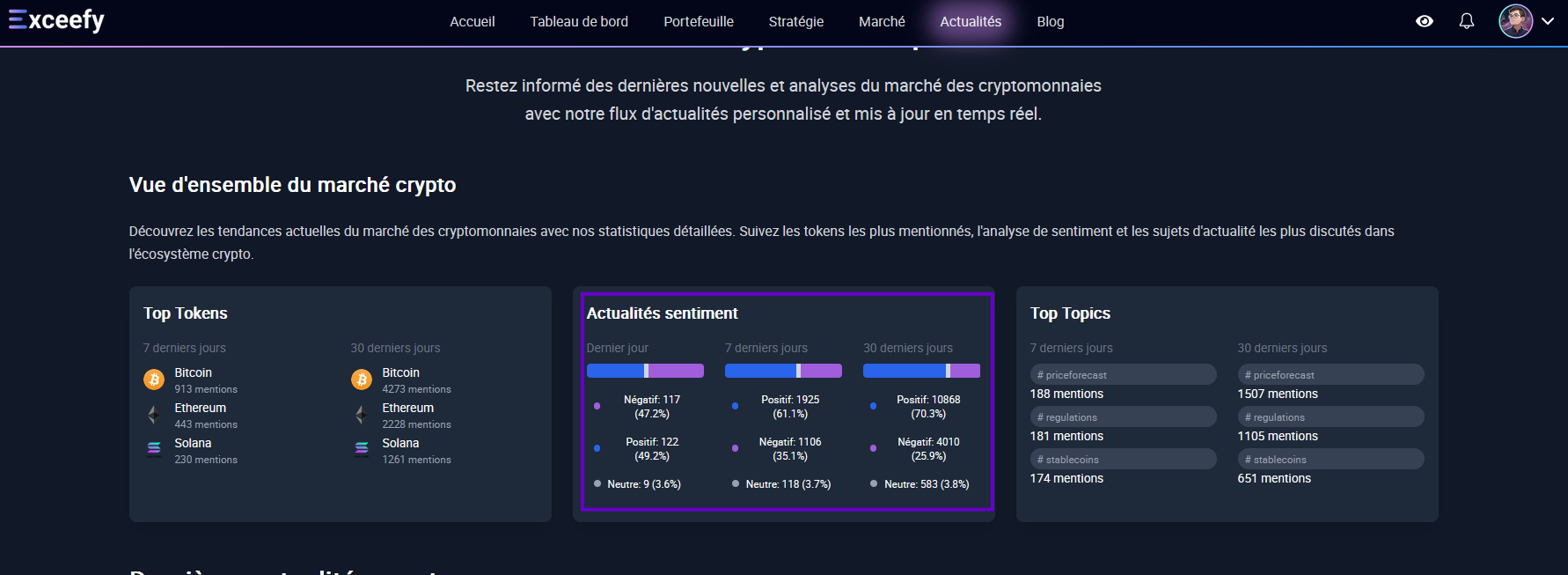Screen dimensions: 1568x575
Task: Click the Bitcoin icon under 30 derniers jours
Action: (x=362, y=380)
